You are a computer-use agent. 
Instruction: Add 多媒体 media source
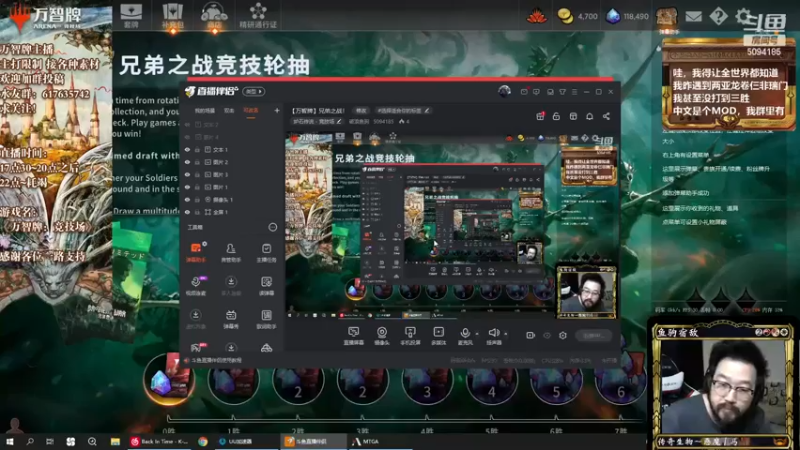(438, 336)
